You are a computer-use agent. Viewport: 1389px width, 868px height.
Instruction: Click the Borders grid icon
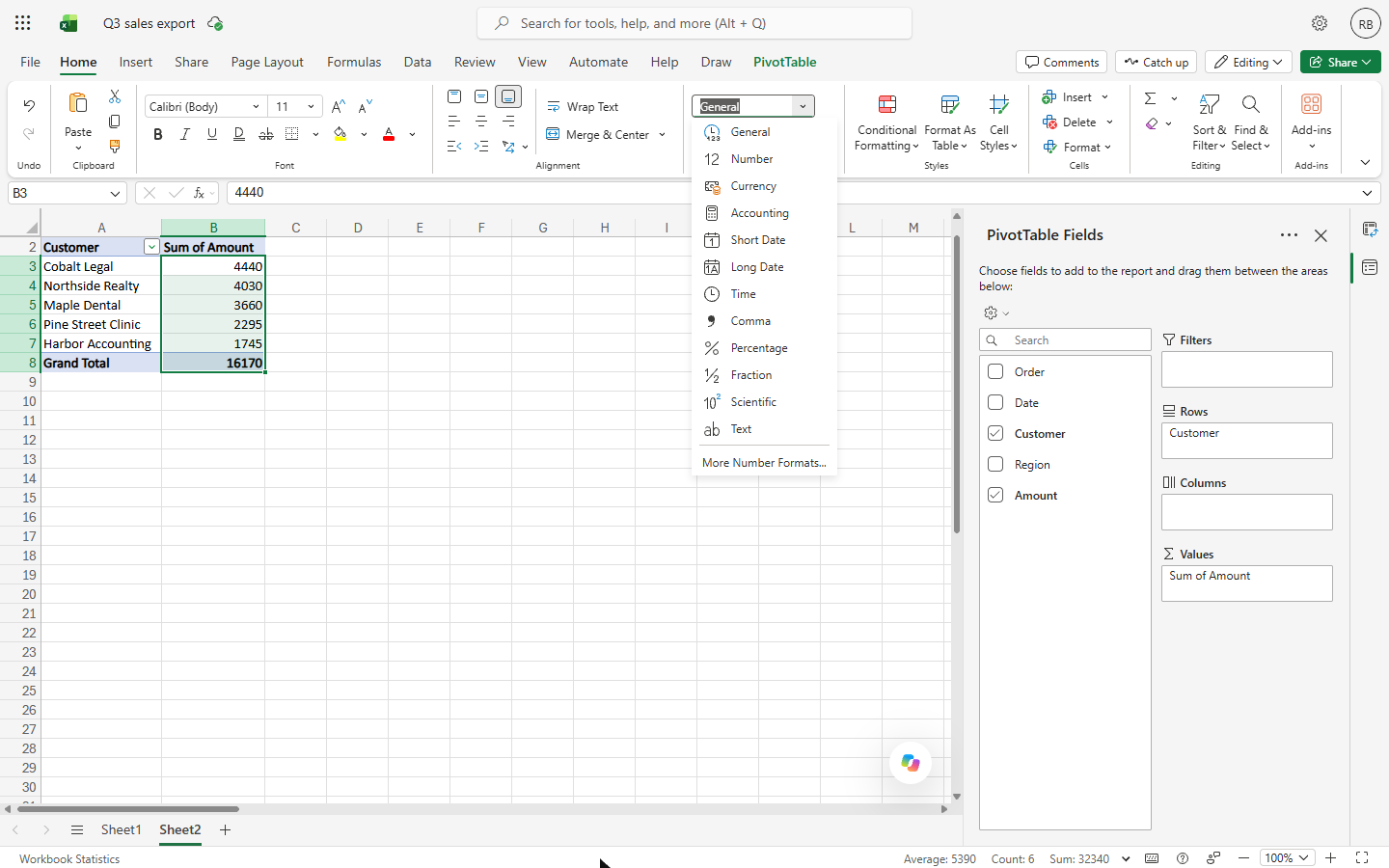(292, 134)
